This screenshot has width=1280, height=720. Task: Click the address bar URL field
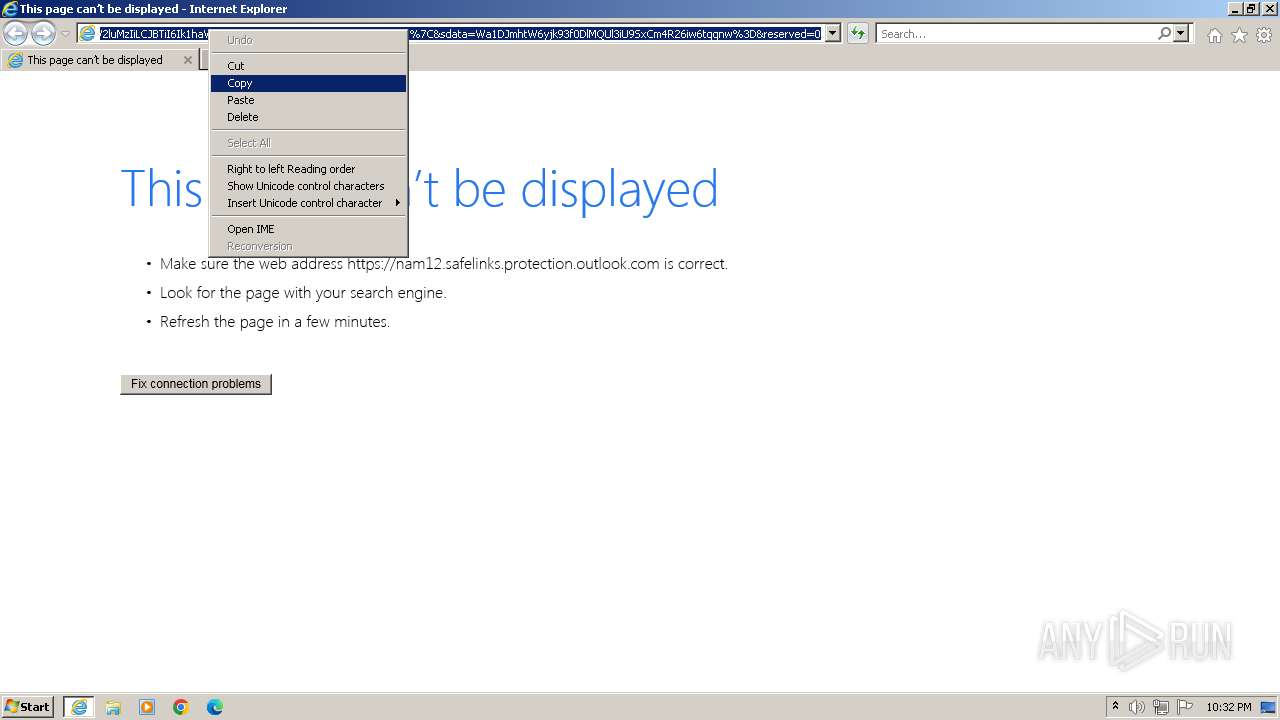pos(460,34)
